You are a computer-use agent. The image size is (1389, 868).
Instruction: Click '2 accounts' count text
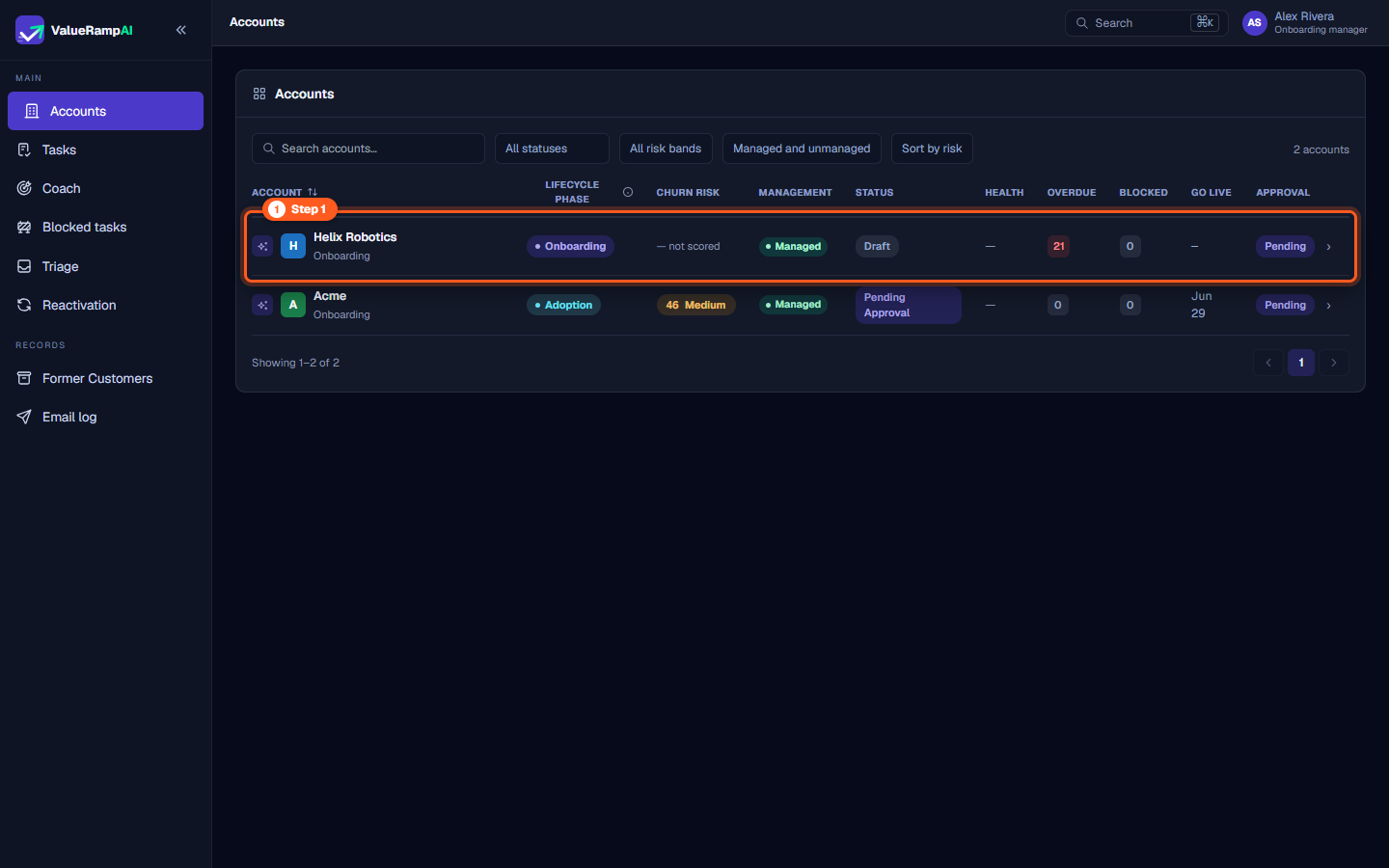(x=1321, y=149)
